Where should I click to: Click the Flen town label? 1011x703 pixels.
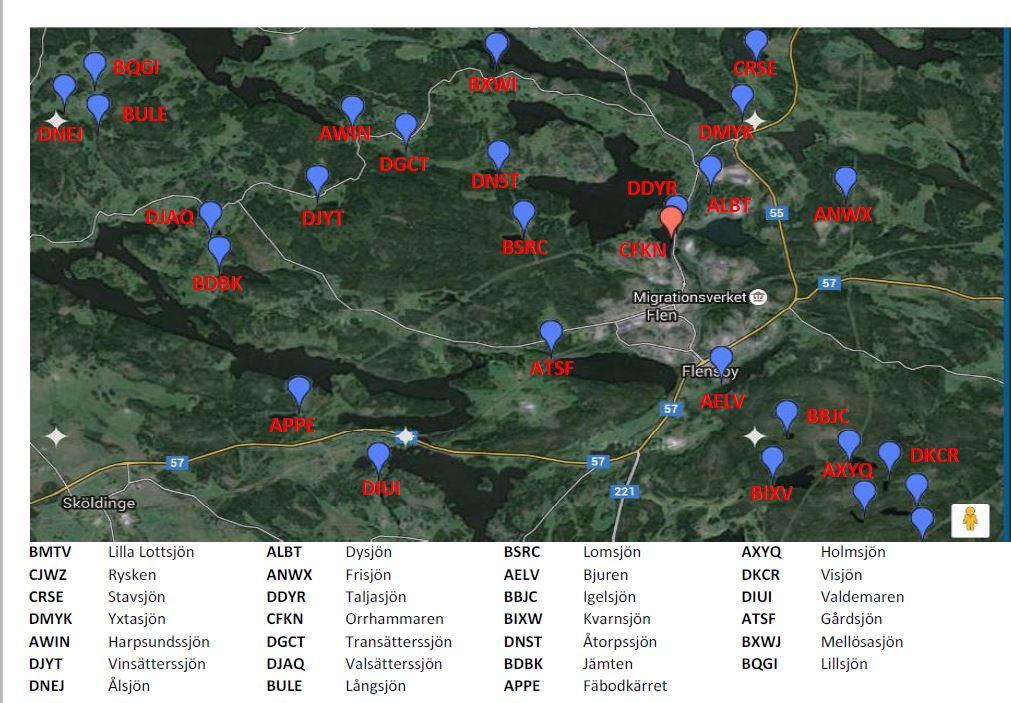(x=662, y=315)
